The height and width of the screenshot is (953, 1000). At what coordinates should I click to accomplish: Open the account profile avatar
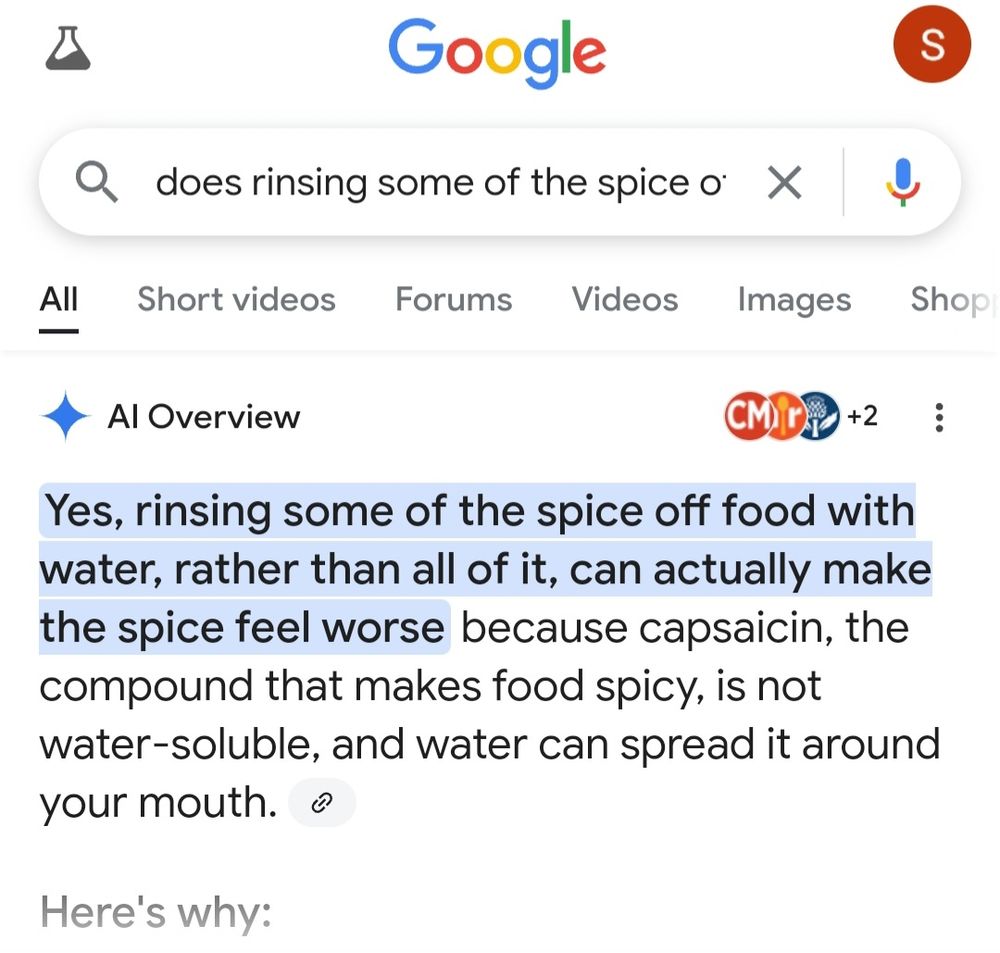pyautogui.click(x=931, y=46)
